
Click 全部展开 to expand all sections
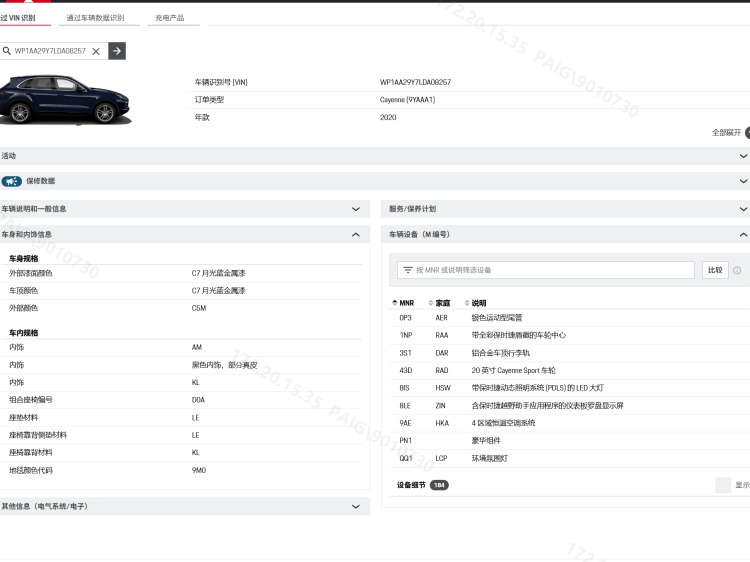(x=726, y=132)
